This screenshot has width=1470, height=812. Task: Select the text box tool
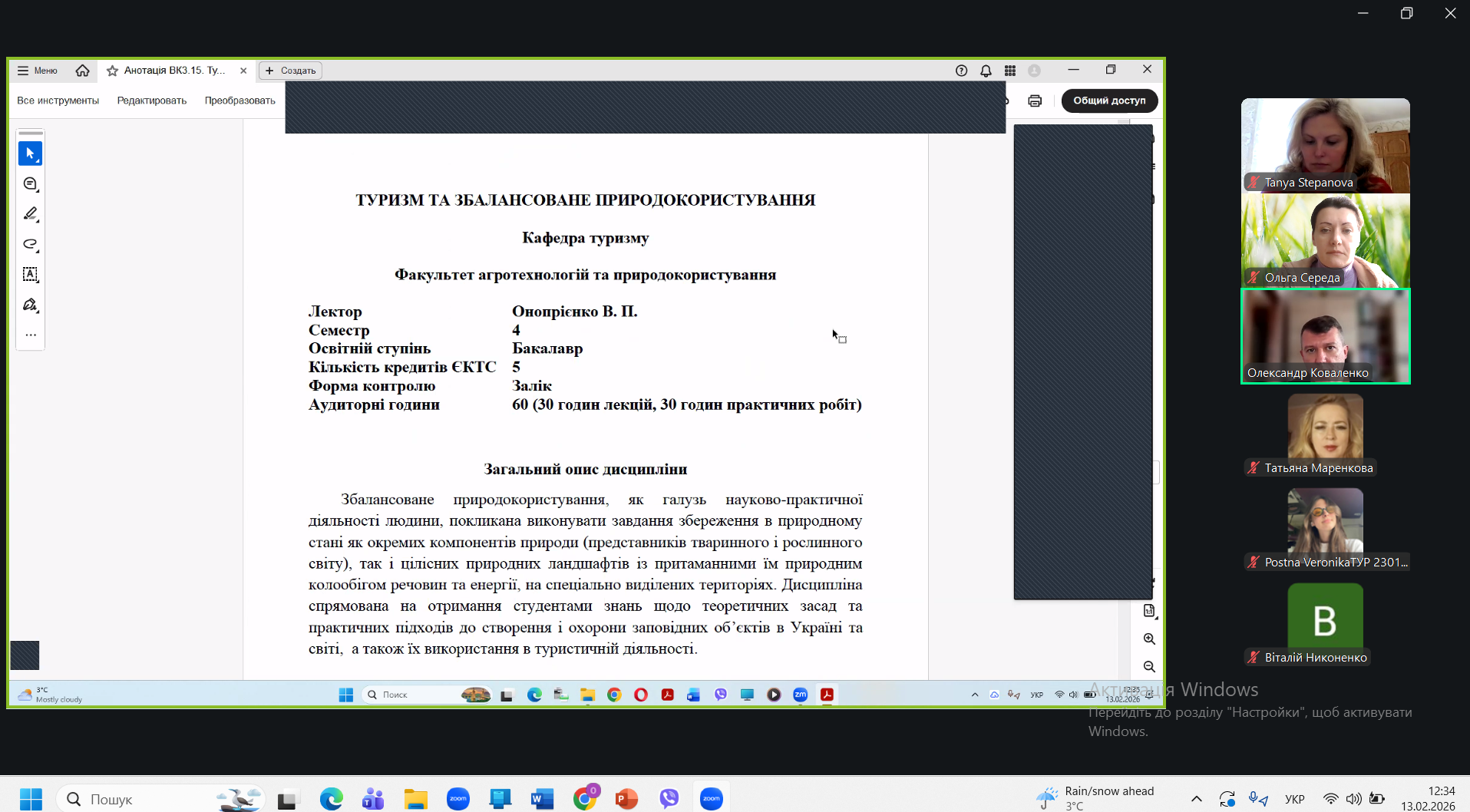[x=30, y=275]
